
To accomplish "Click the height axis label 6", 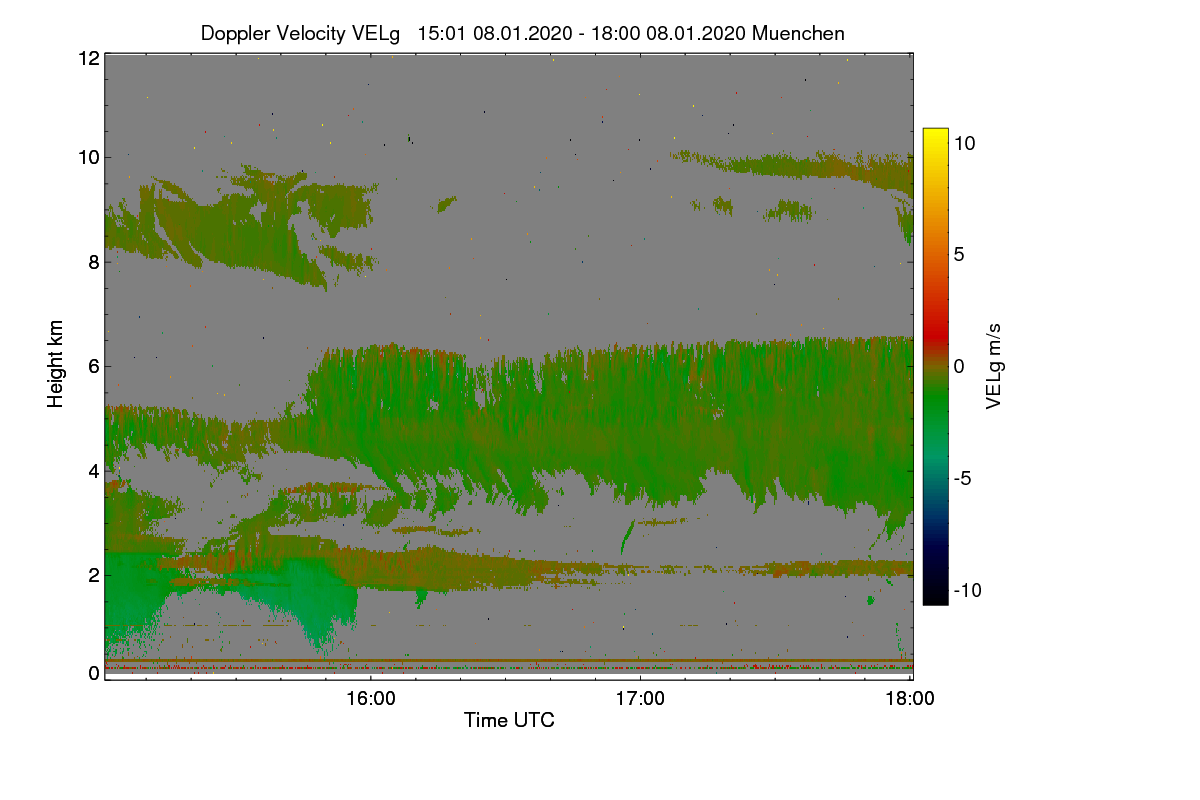I will pos(93,366).
